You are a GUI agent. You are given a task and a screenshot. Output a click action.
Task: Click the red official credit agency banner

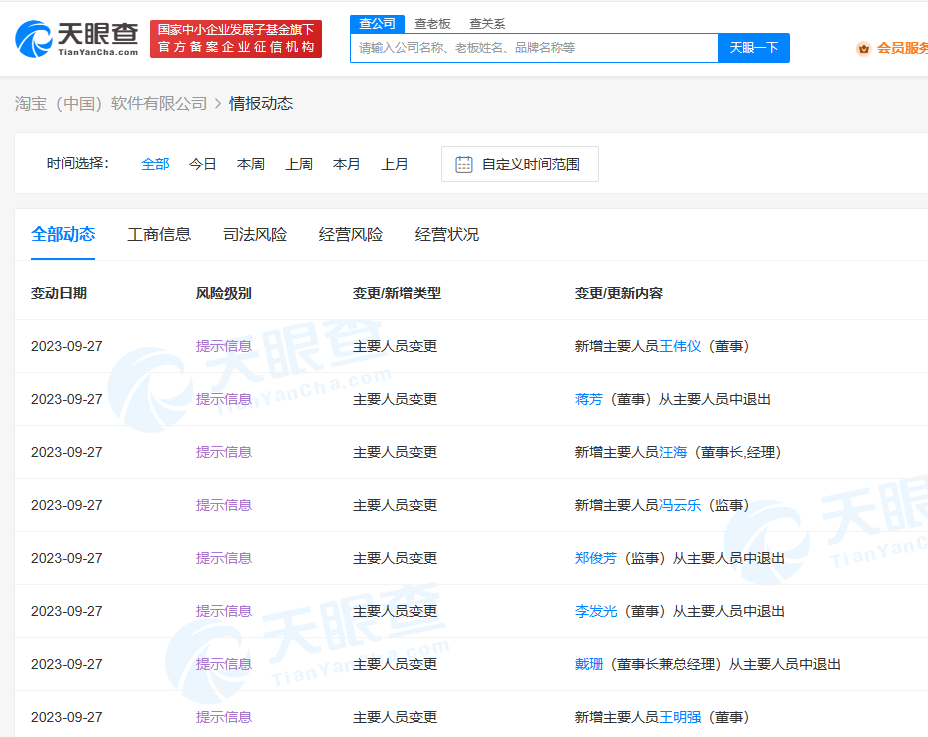coord(236,39)
